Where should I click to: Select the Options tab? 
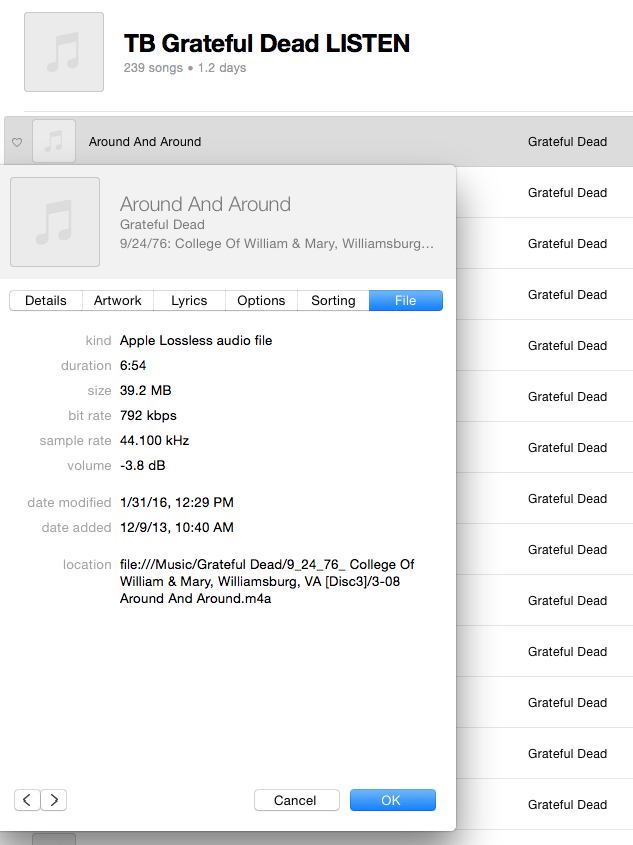coord(261,301)
